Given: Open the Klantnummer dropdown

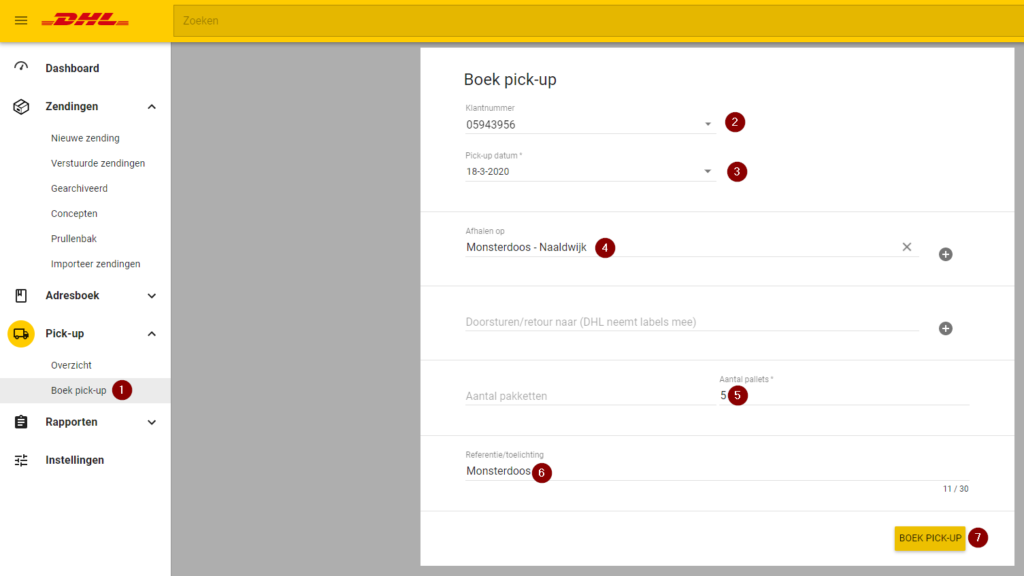Looking at the screenshot, I should coord(708,125).
